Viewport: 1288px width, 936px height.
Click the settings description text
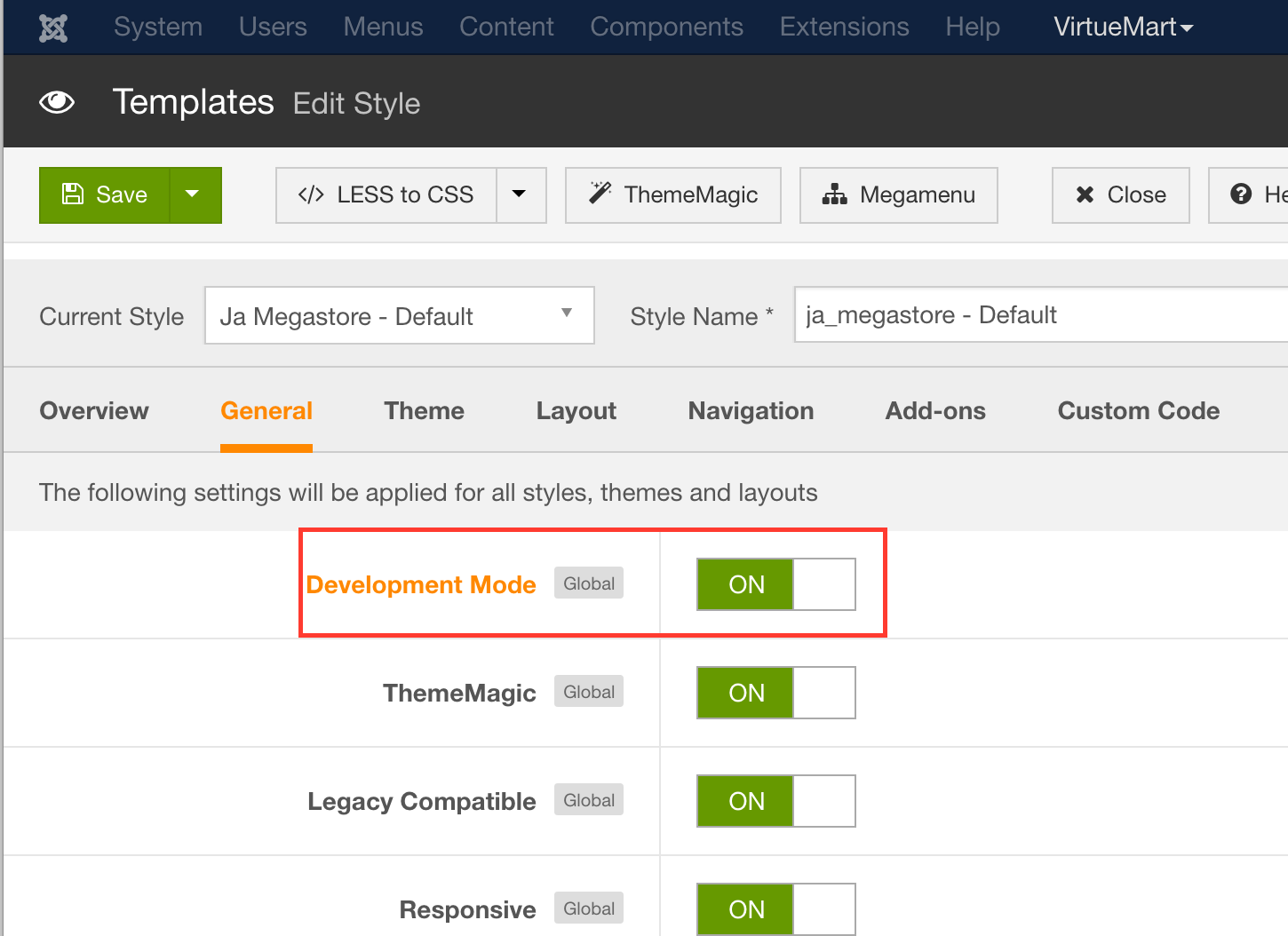pos(428,492)
